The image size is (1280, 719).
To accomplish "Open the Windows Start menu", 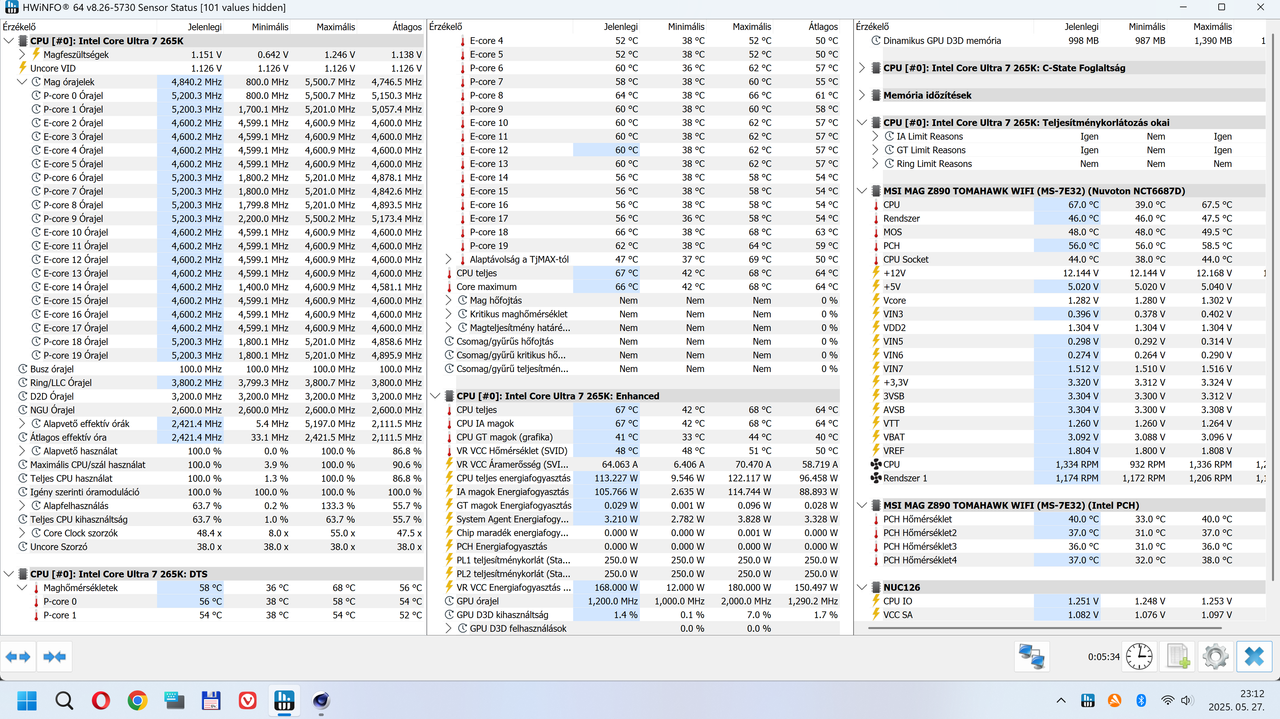I will pos(27,700).
